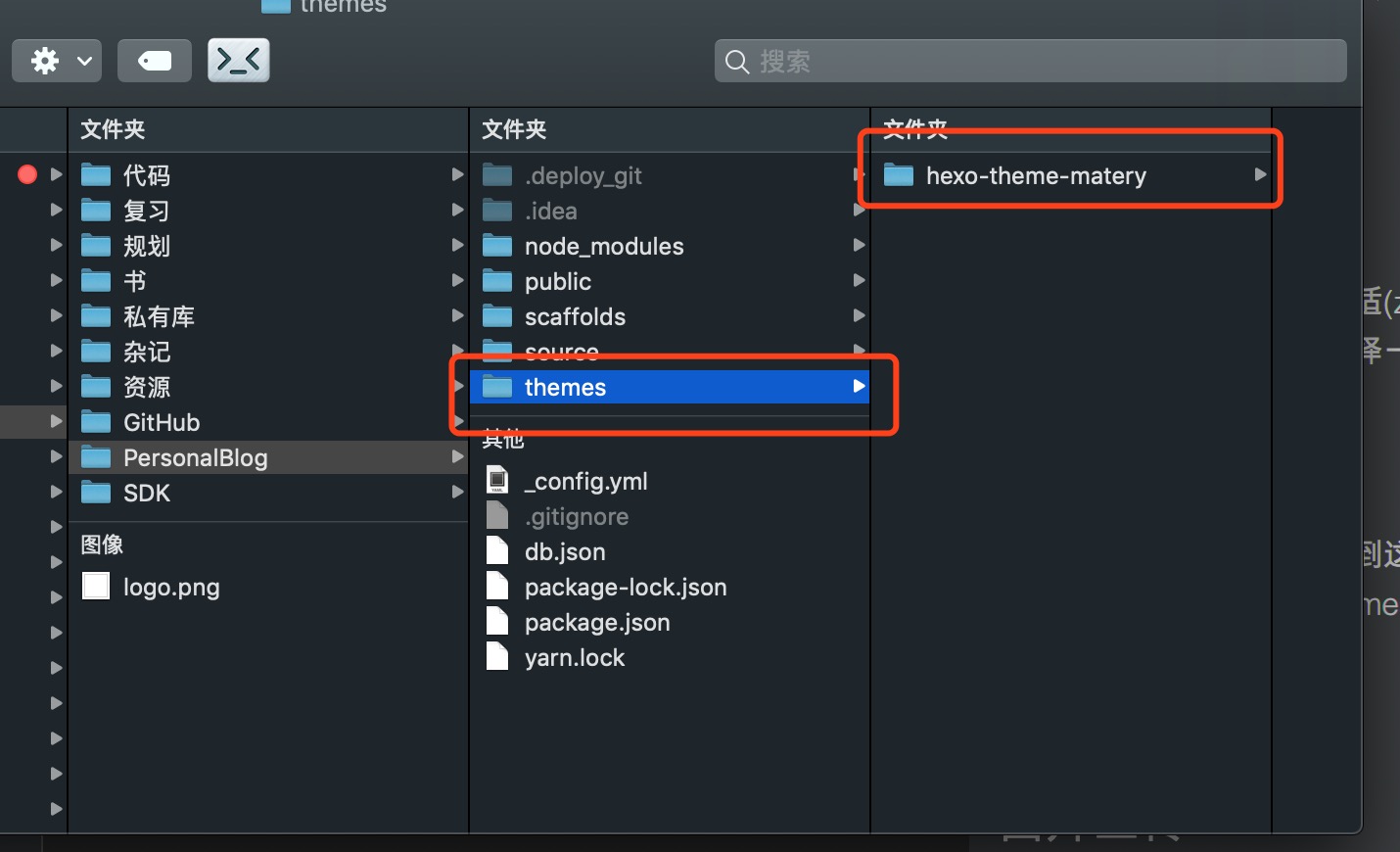Select the node_modules folder icon

point(497,246)
